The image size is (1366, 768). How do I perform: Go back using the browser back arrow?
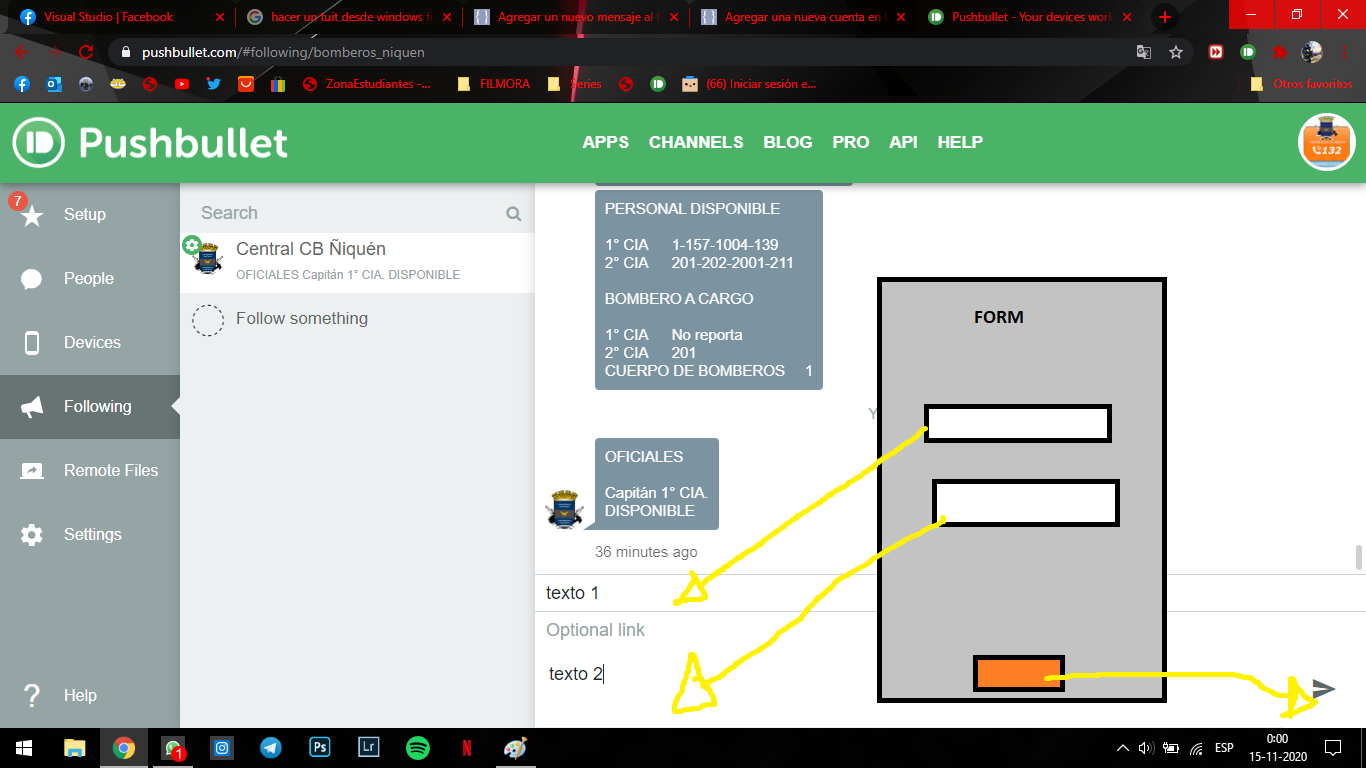[22, 52]
